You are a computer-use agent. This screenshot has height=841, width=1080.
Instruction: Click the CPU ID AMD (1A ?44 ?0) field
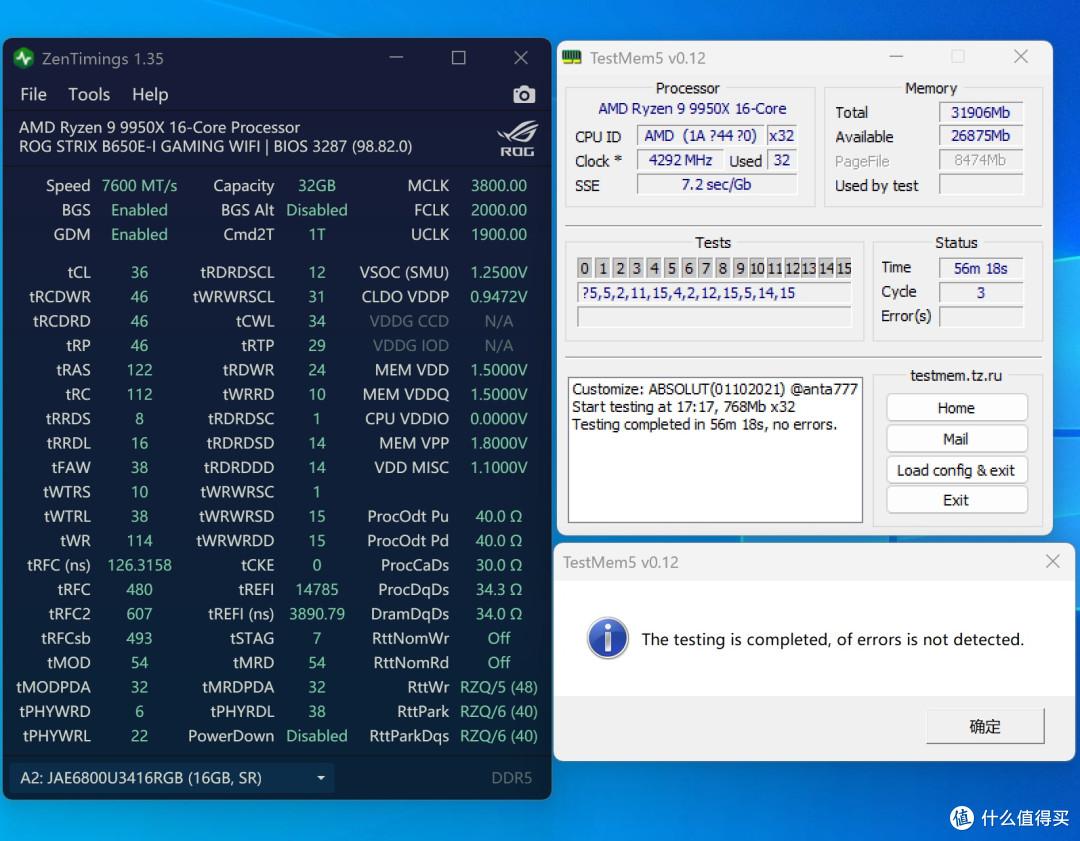point(700,136)
